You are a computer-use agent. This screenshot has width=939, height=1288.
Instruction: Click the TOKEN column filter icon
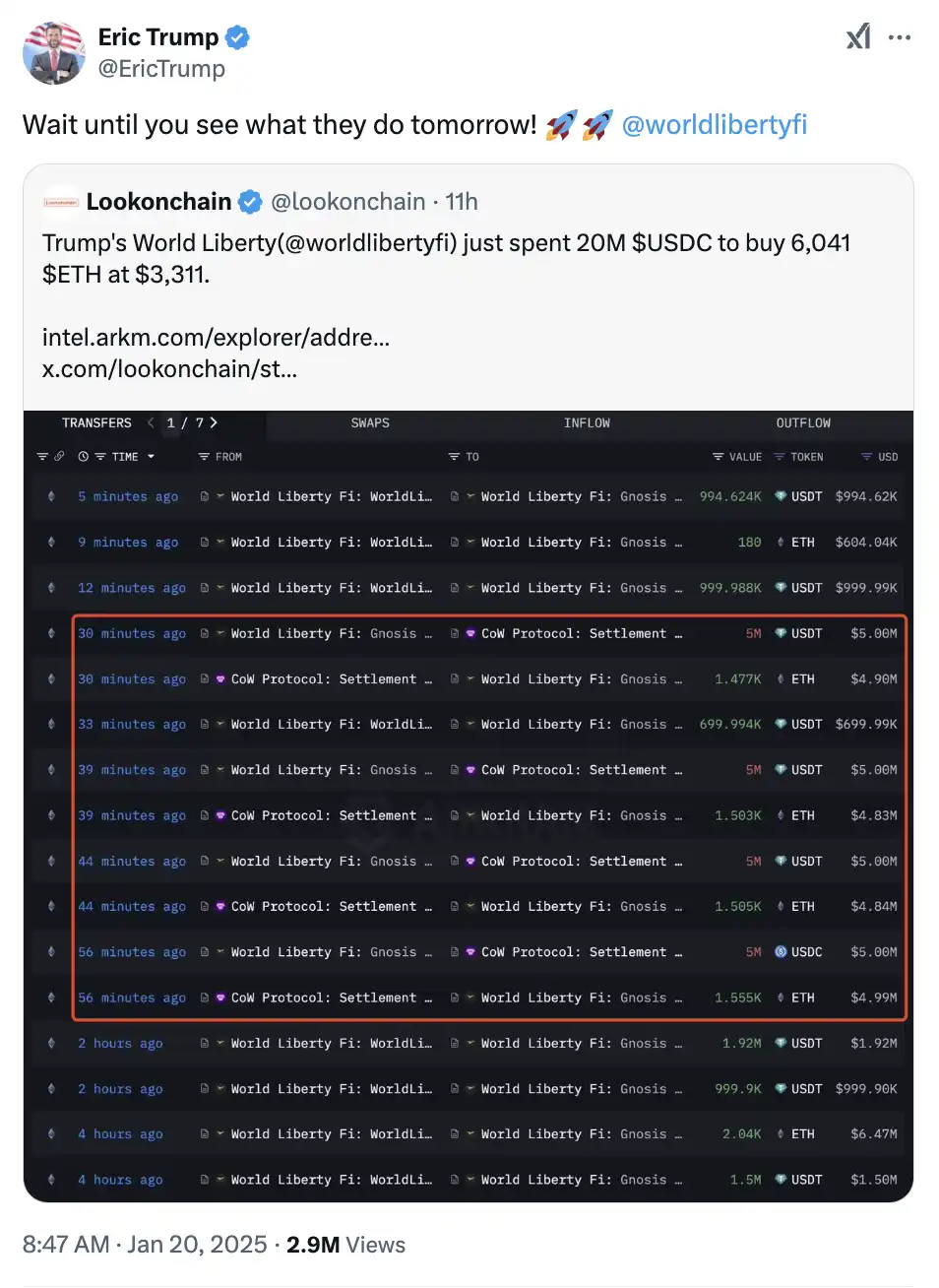(x=780, y=457)
